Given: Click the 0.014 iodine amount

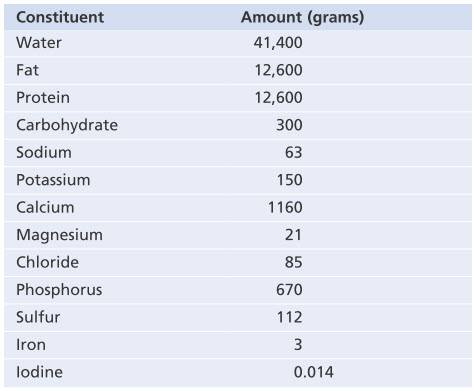Looking at the screenshot, I should click(x=313, y=372).
